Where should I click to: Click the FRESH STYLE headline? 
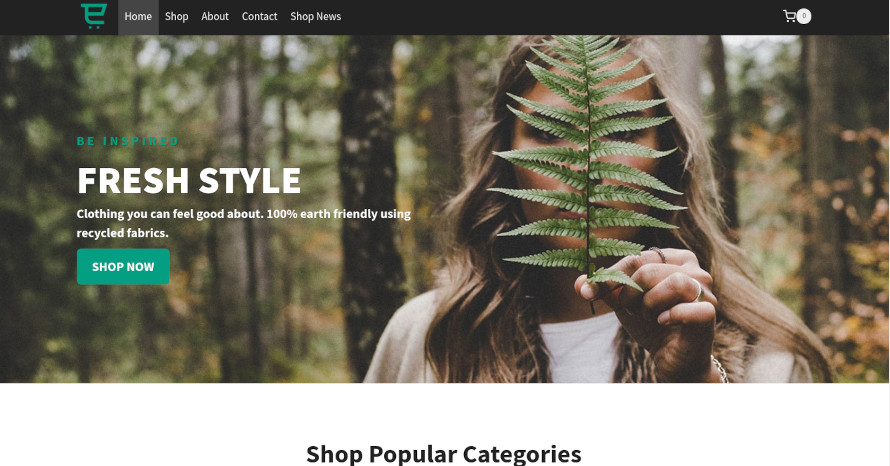point(189,180)
